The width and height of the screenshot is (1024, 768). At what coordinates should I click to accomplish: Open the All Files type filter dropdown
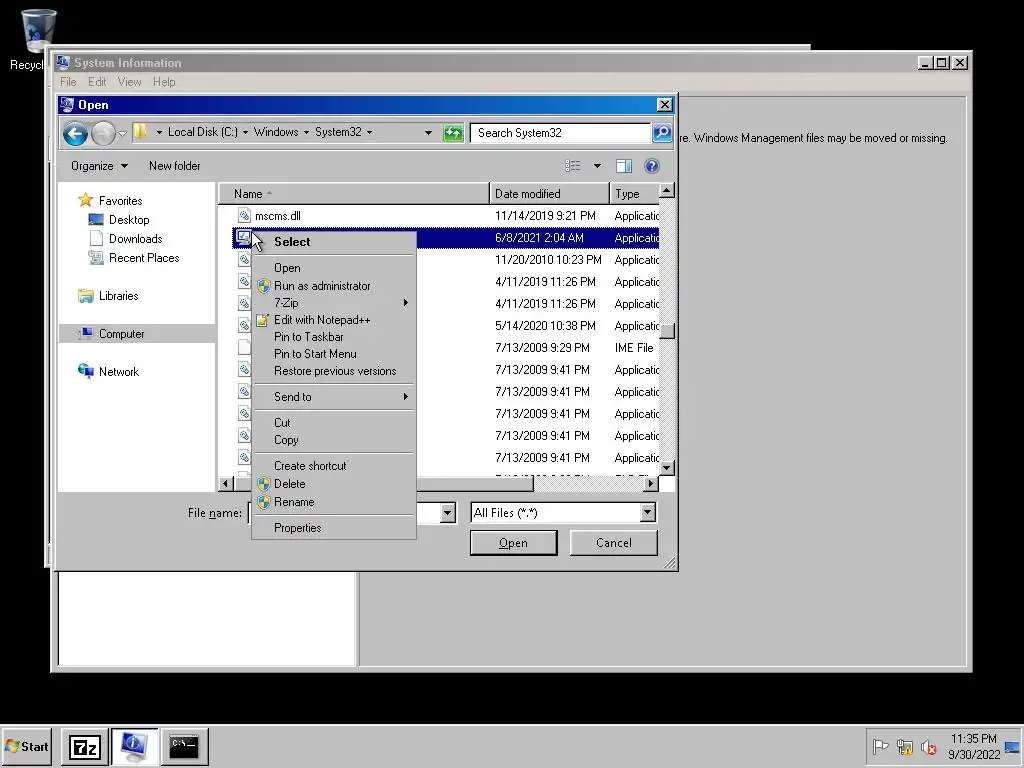click(648, 513)
